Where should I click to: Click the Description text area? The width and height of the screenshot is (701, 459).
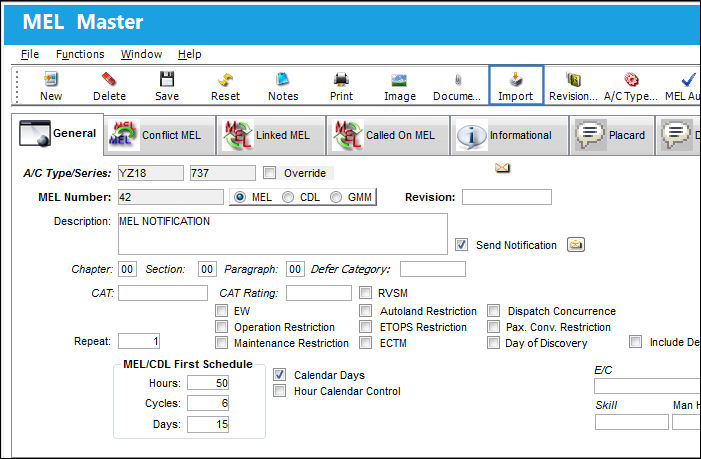click(283, 234)
